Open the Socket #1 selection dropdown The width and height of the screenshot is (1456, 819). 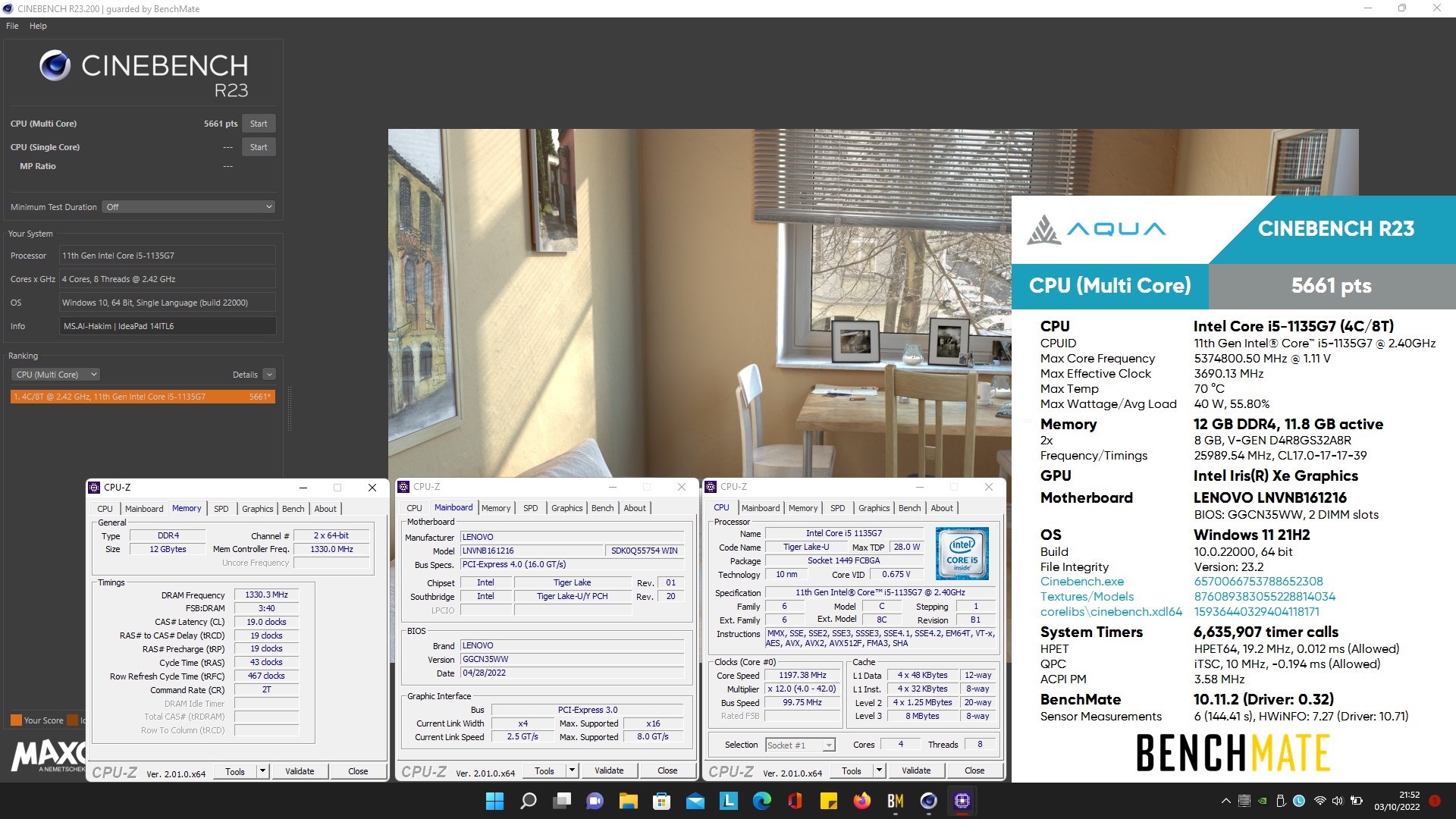800,745
